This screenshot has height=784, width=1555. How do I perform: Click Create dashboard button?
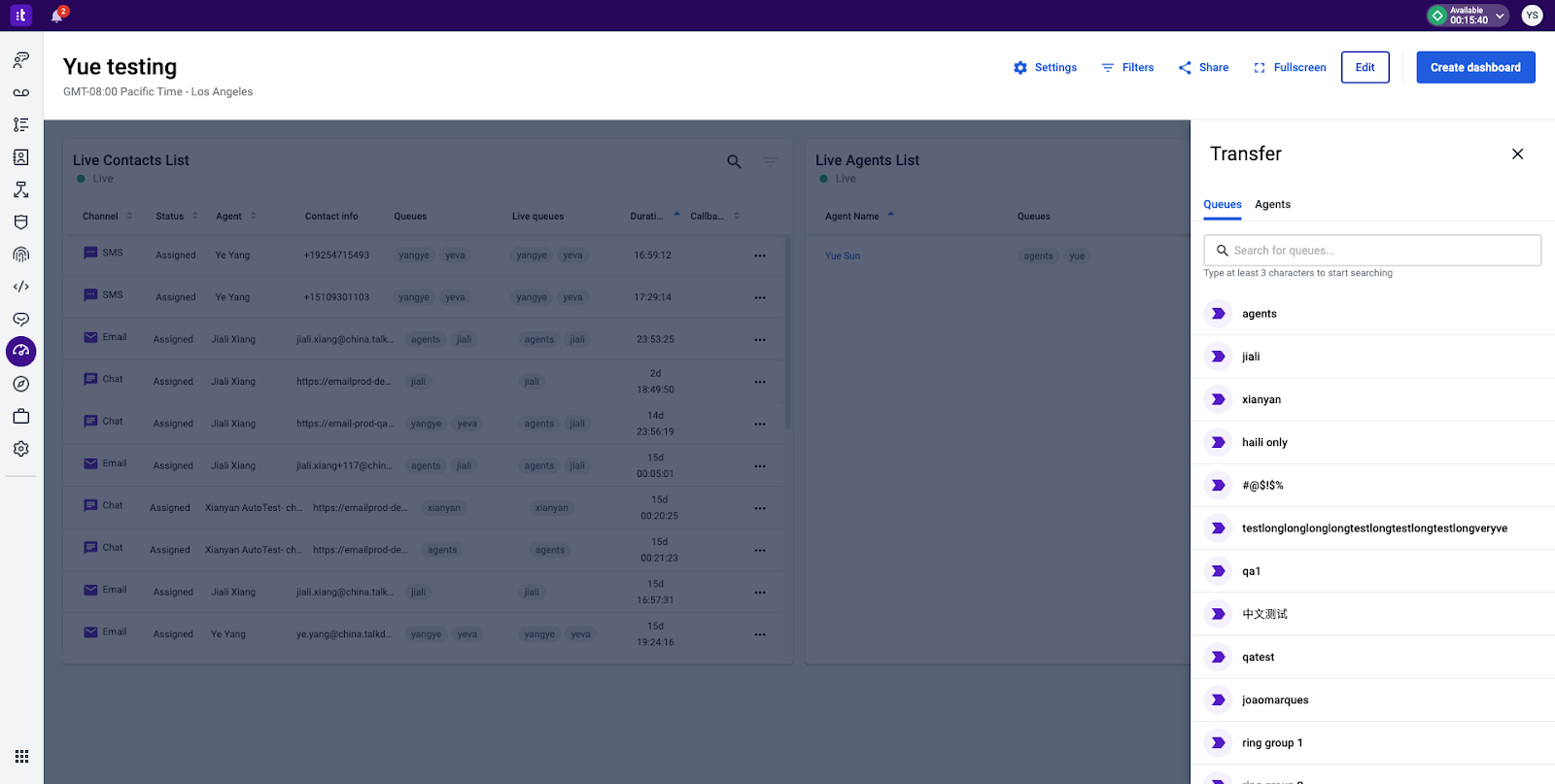coord(1475,67)
